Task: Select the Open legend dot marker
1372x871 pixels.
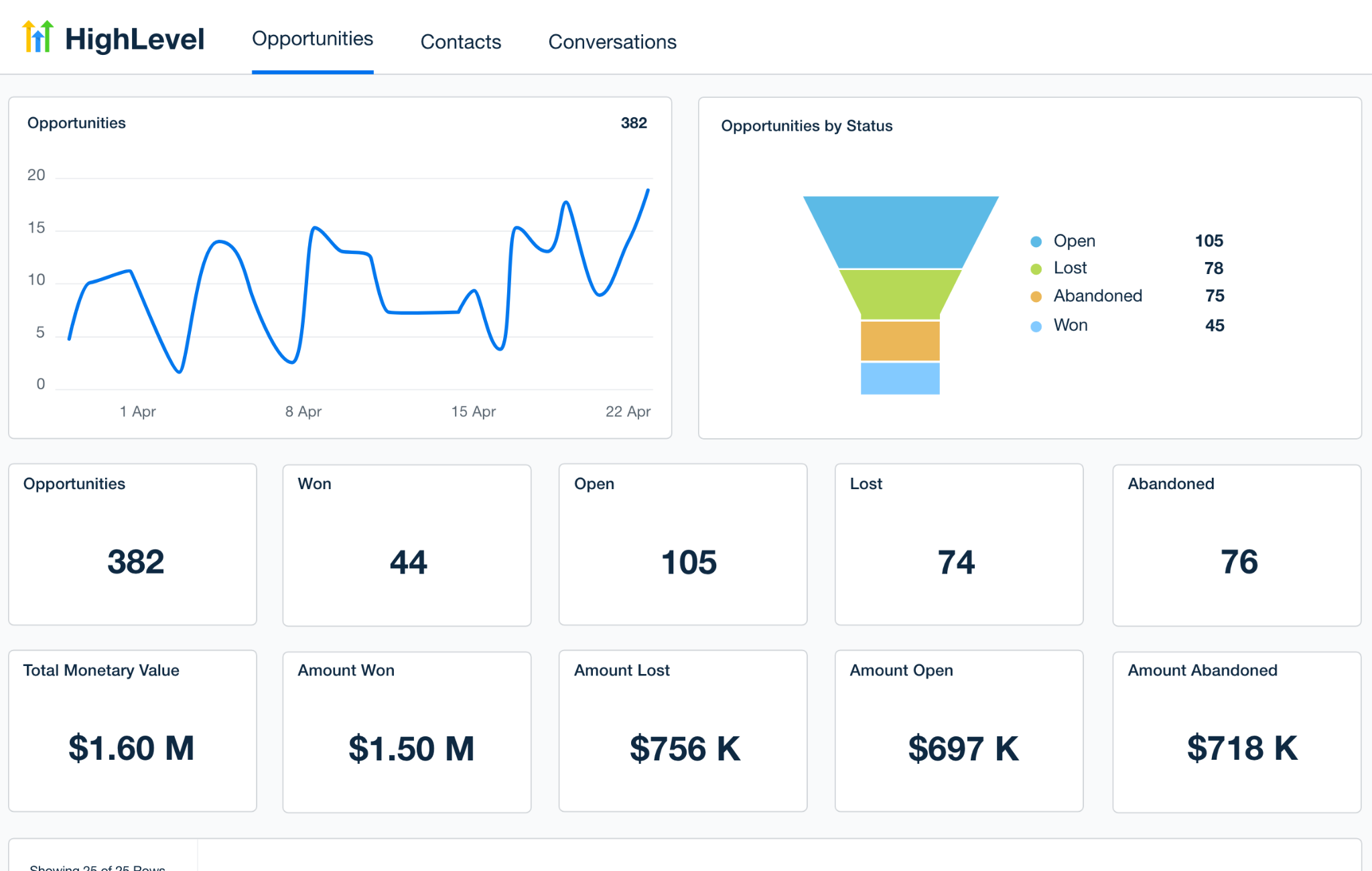Action: (1036, 241)
